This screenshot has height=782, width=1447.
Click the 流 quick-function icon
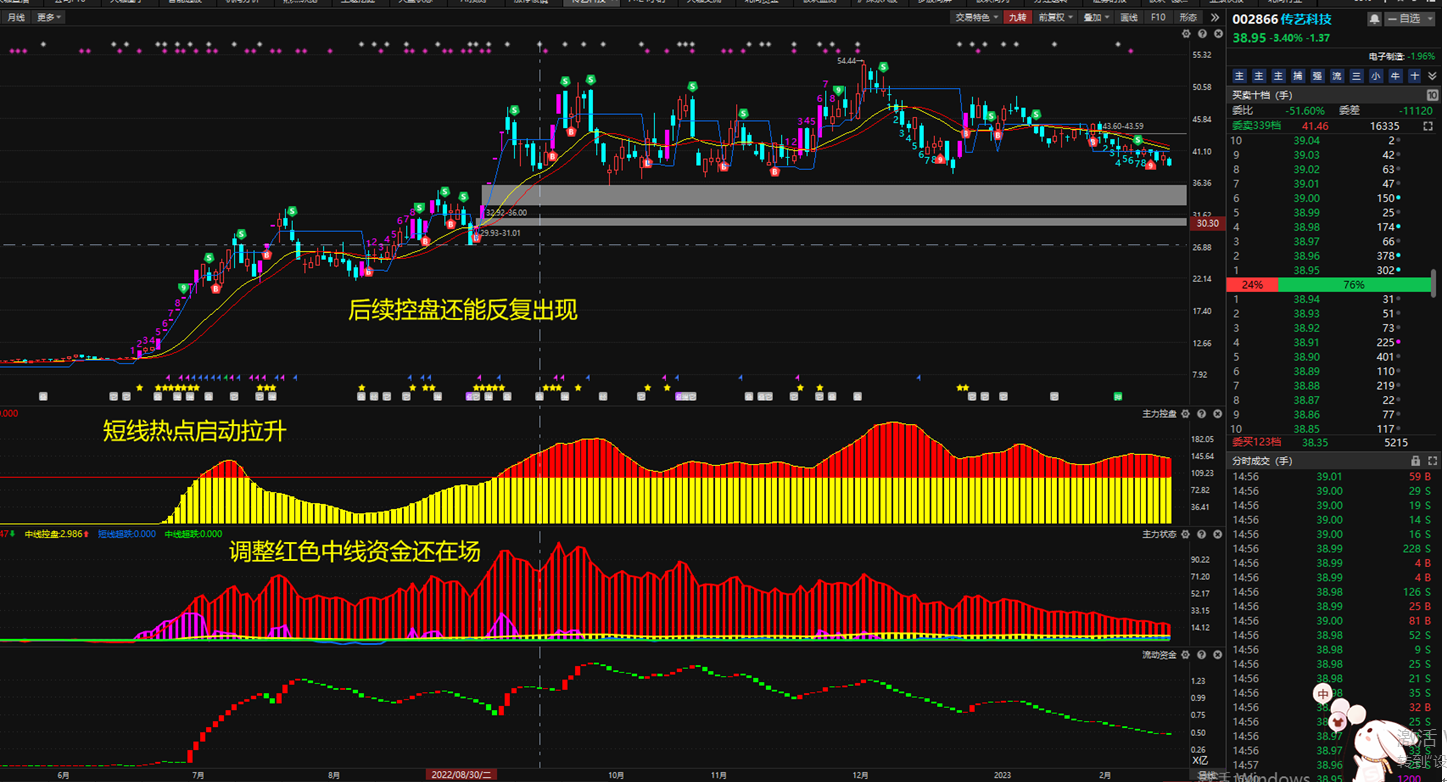coord(1337,76)
